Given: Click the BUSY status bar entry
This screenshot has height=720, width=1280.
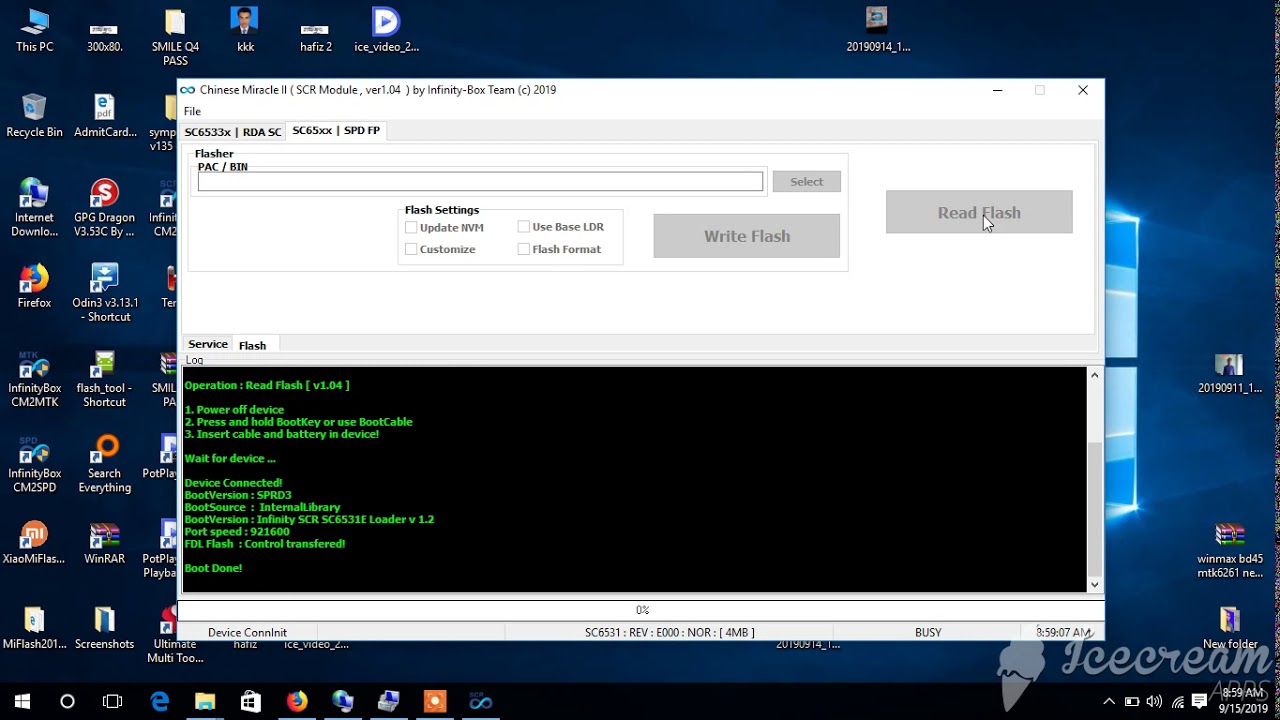Looking at the screenshot, I should 928,632.
